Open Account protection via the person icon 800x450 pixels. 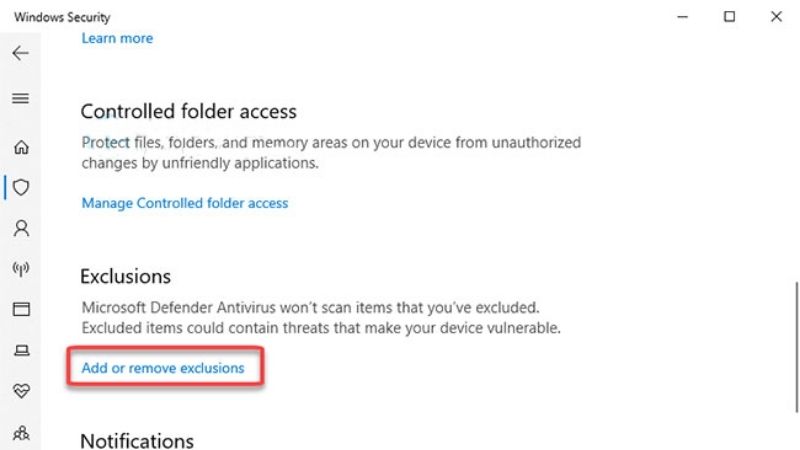coord(21,228)
